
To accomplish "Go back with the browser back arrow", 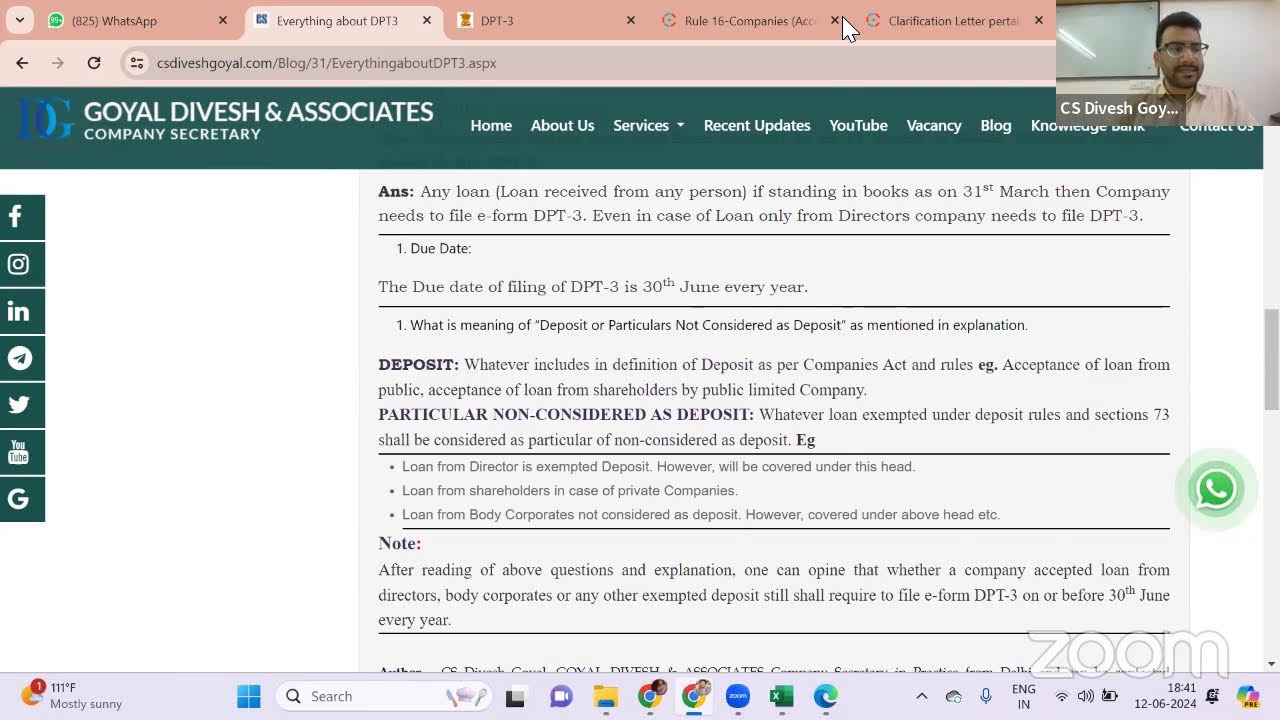I will (x=22, y=63).
